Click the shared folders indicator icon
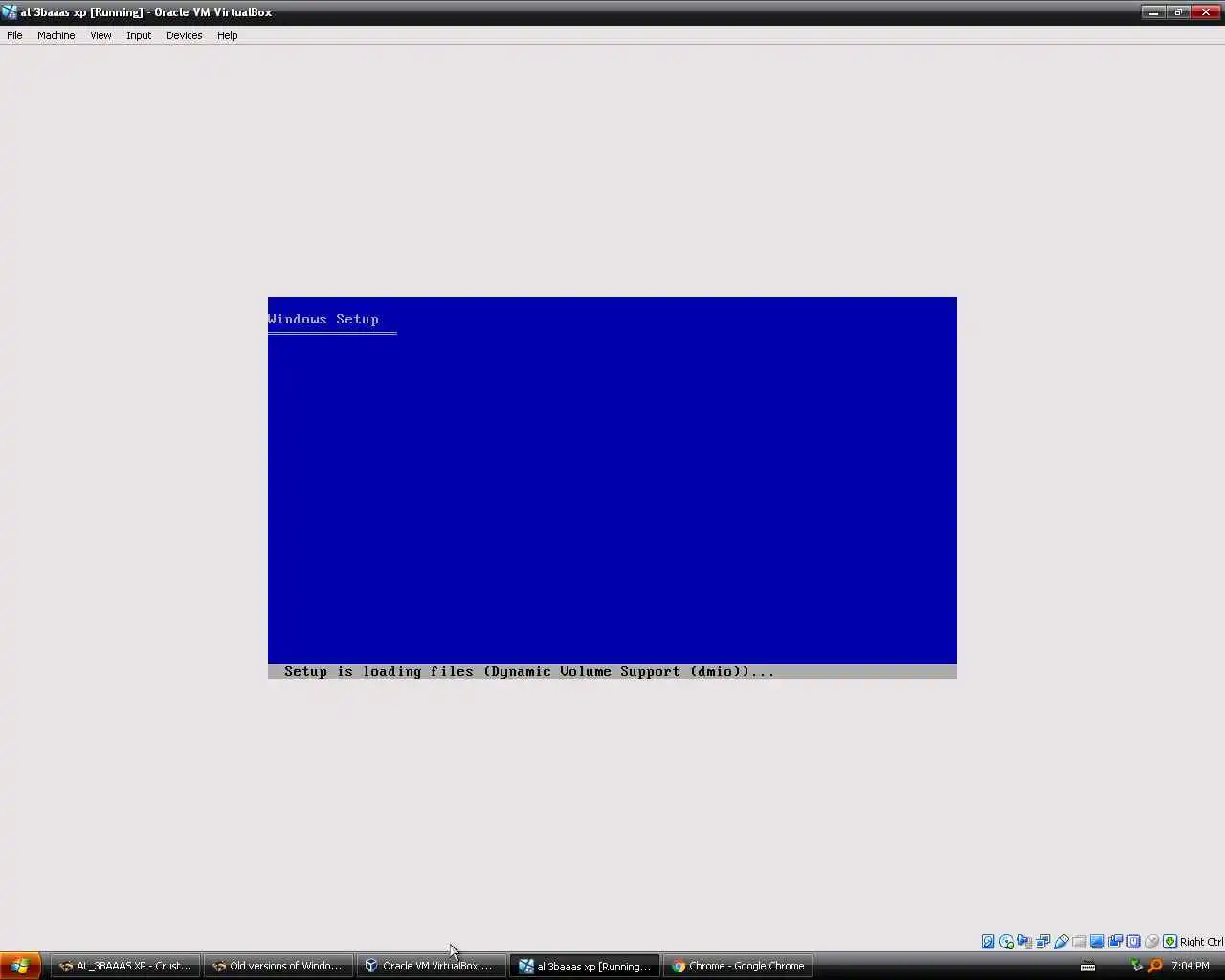Image resolution: width=1225 pixels, height=980 pixels. (x=1080, y=942)
